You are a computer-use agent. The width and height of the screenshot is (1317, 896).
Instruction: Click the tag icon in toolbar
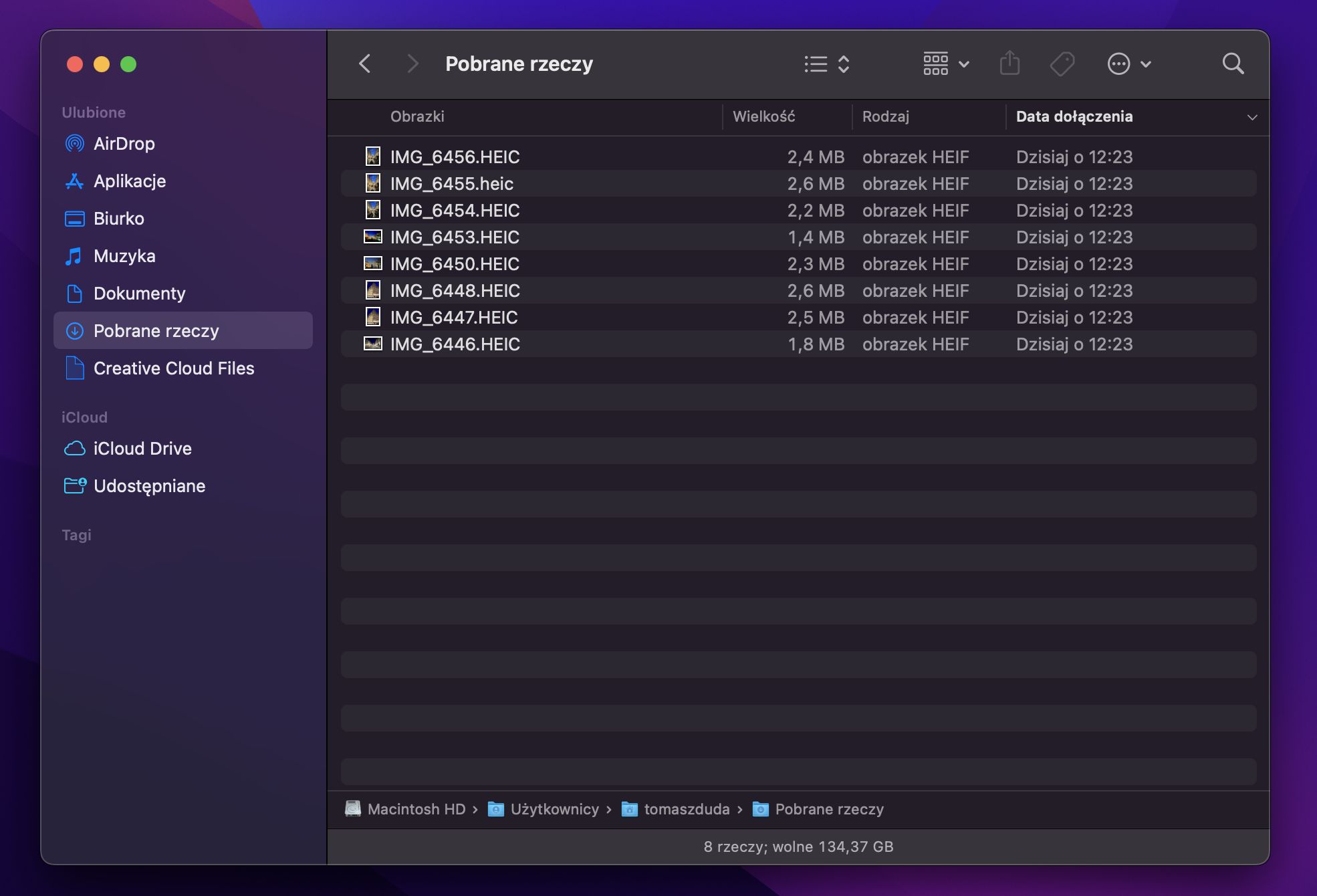(x=1062, y=64)
